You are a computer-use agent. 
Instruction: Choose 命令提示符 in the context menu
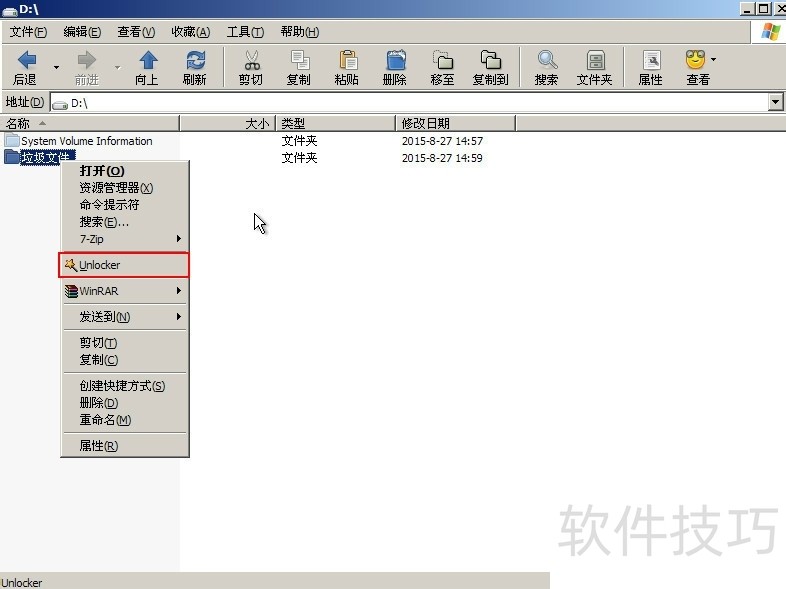pyautogui.click(x=124, y=205)
